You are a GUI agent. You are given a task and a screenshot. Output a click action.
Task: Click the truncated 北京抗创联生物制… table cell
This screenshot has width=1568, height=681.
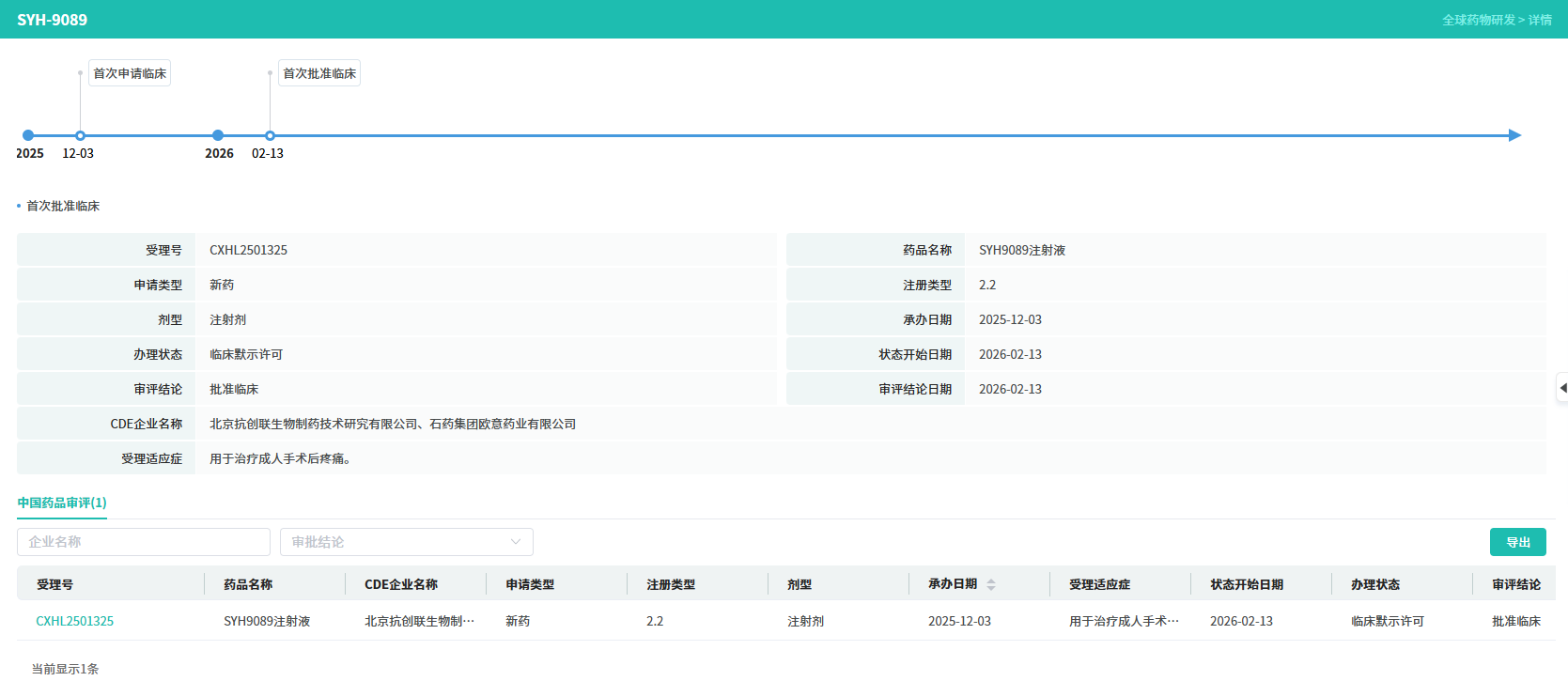coord(419,621)
